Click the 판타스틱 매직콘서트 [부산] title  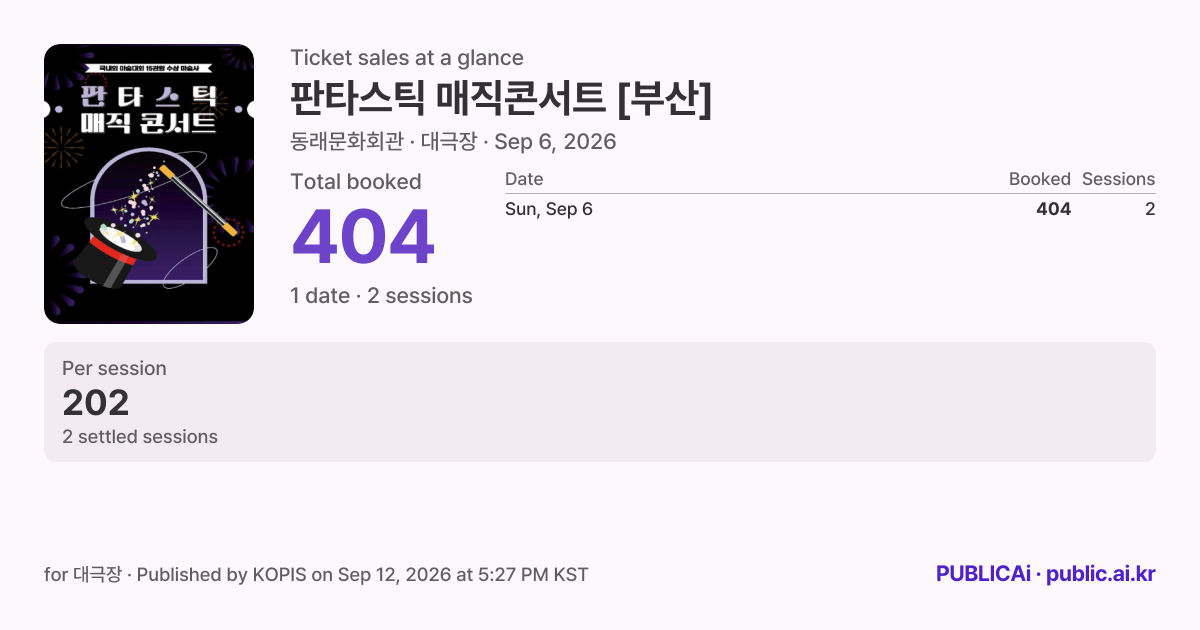[x=501, y=98]
